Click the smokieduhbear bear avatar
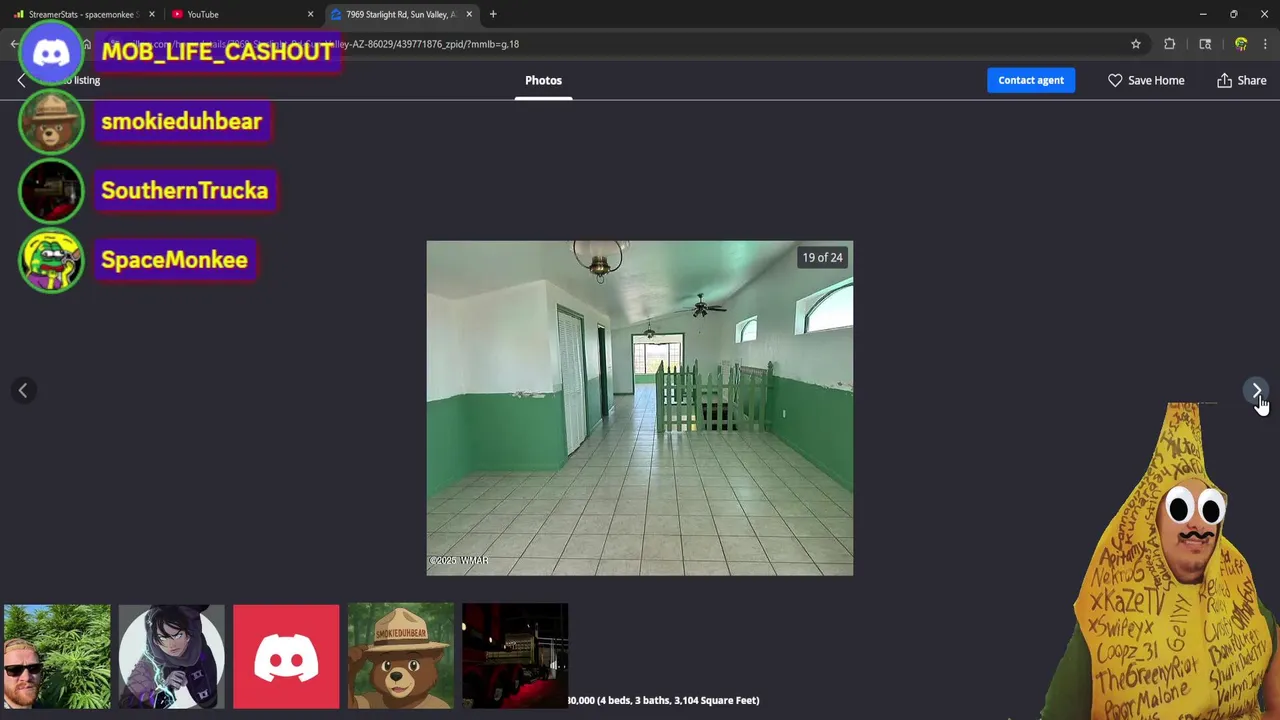1280x720 pixels. 51,122
